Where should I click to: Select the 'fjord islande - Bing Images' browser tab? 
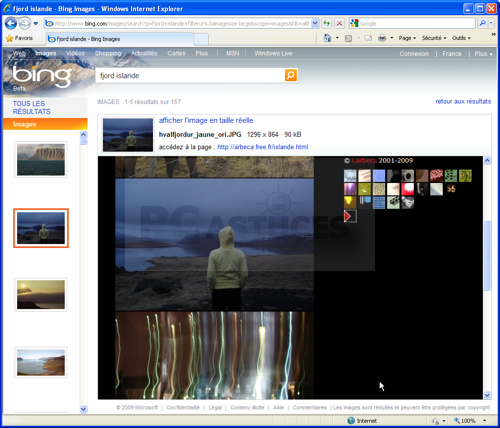click(119, 39)
